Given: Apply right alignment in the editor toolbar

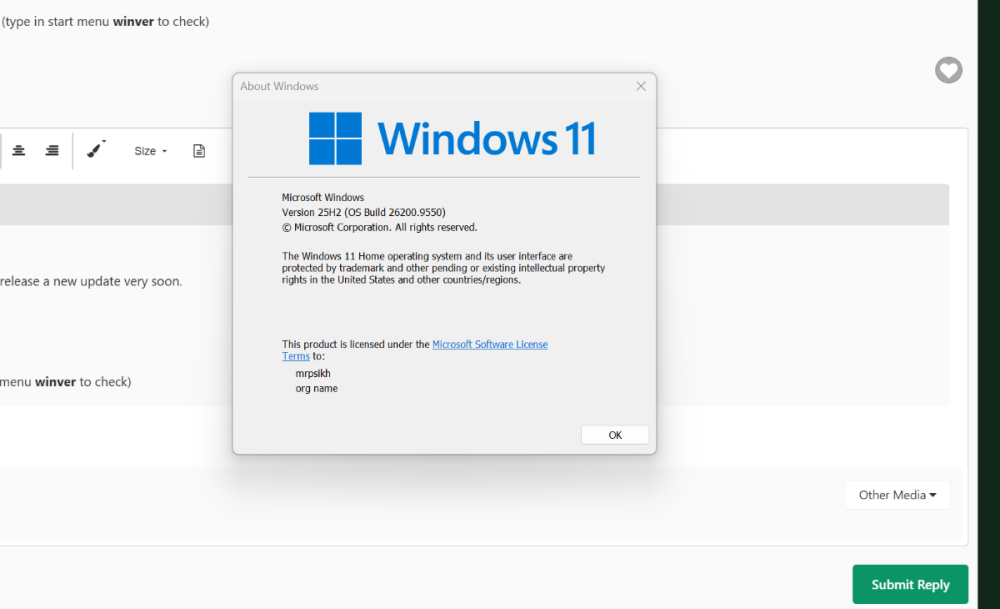Looking at the screenshot, I should tap(52, 150).
